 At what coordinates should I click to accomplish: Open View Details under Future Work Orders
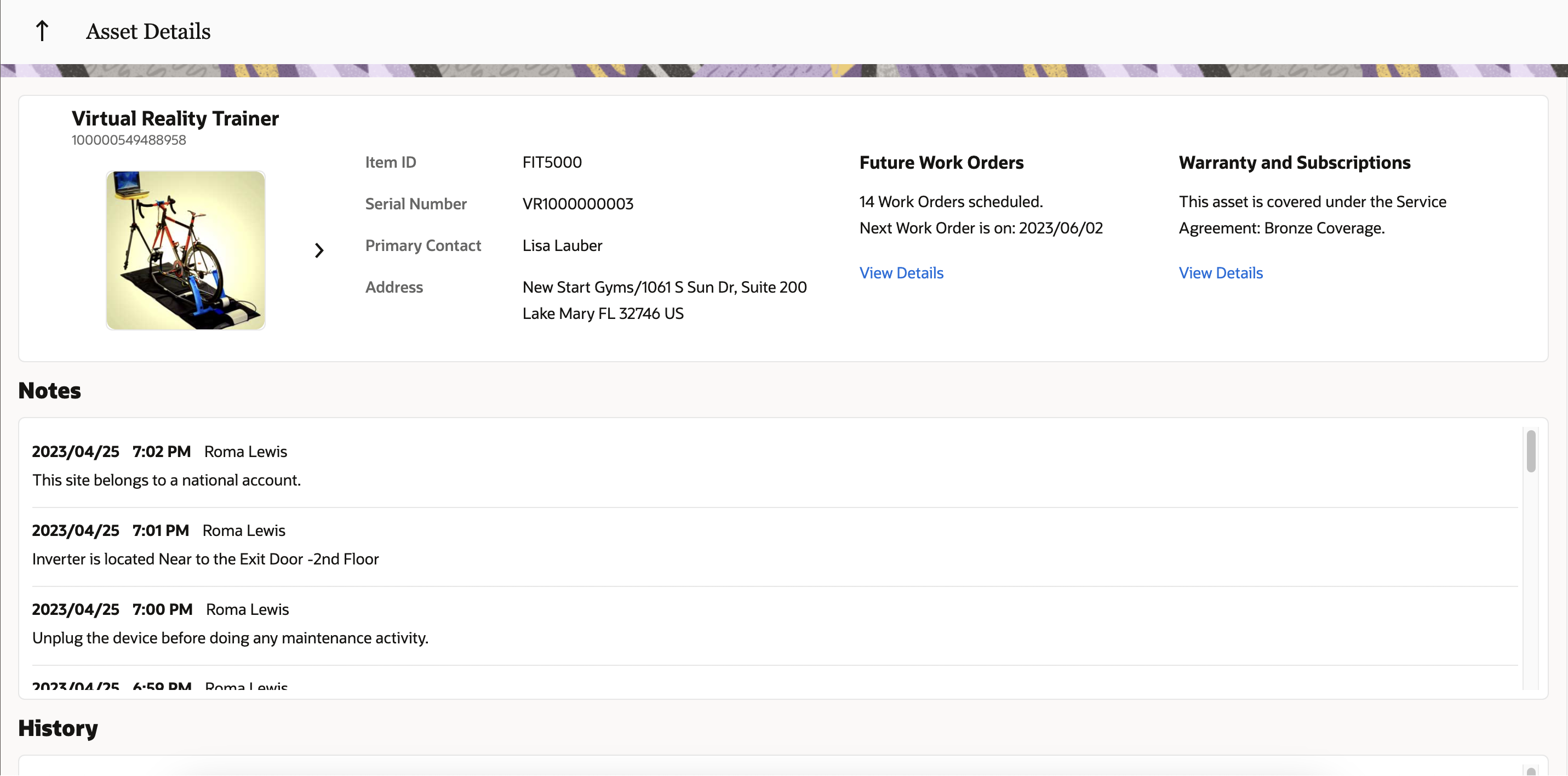pos(901,273)
